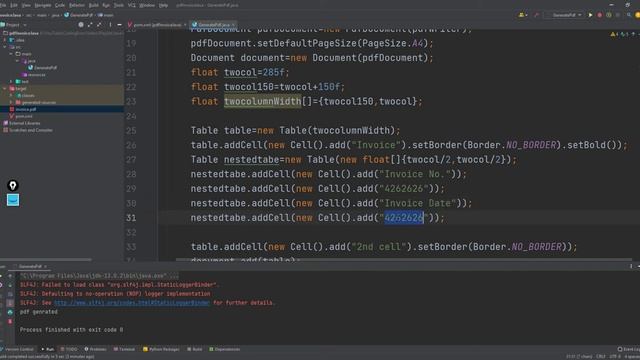Open the Version Control tool window

(x=17, y=349)
